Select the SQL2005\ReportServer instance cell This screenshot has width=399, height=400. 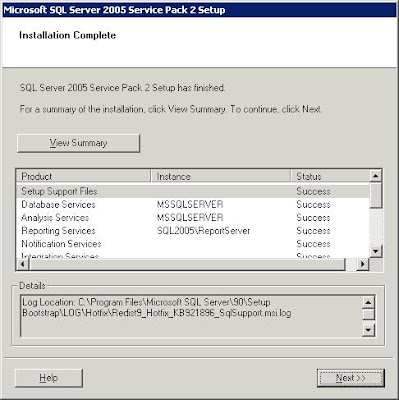click(x=203, y=231)
